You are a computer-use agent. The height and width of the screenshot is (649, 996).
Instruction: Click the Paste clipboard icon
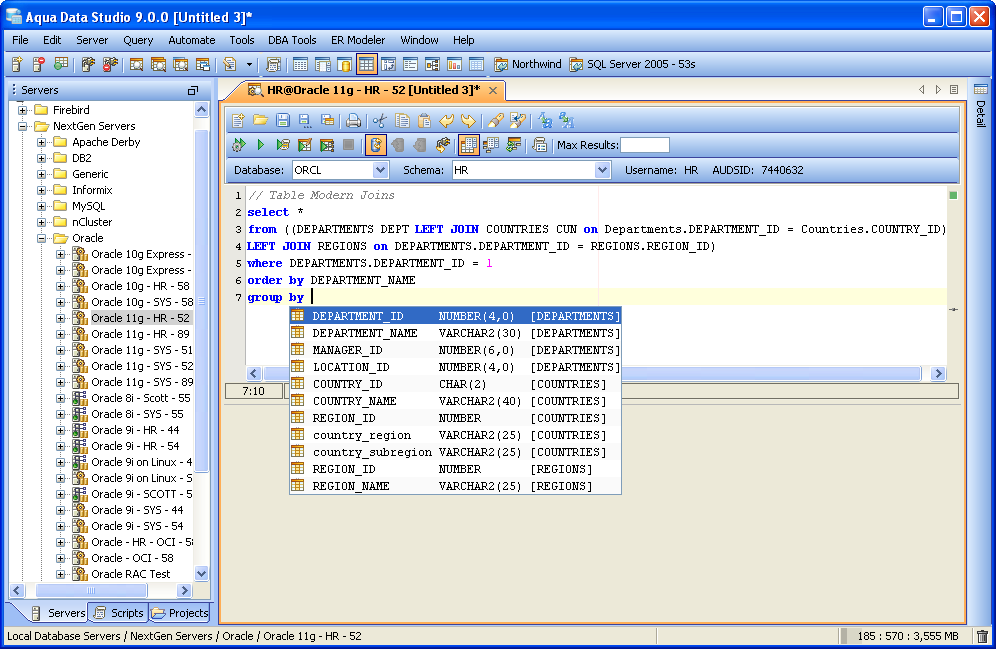tap(424, 121)
